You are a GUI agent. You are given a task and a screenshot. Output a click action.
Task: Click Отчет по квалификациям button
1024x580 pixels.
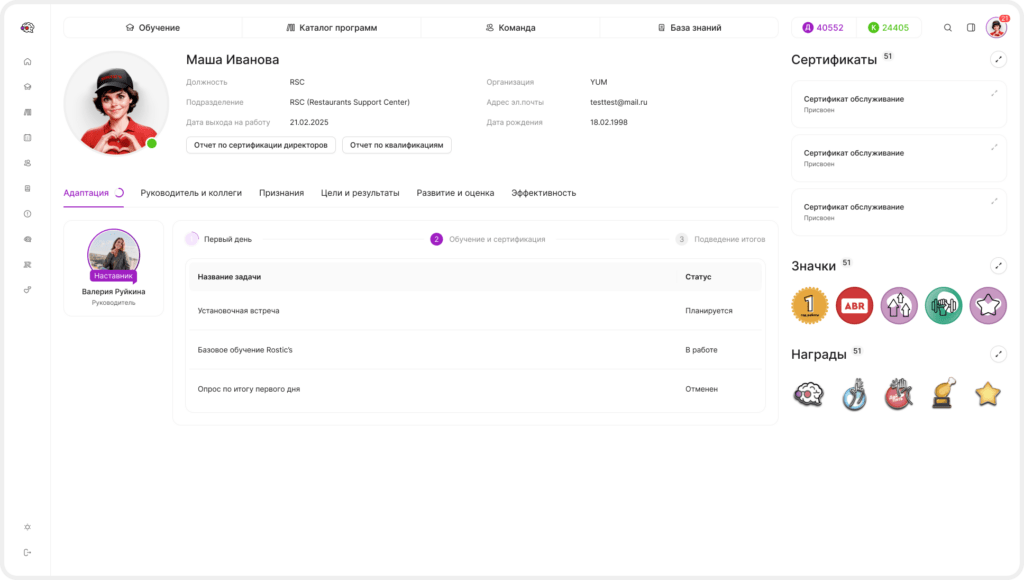(x=396, y=145)
